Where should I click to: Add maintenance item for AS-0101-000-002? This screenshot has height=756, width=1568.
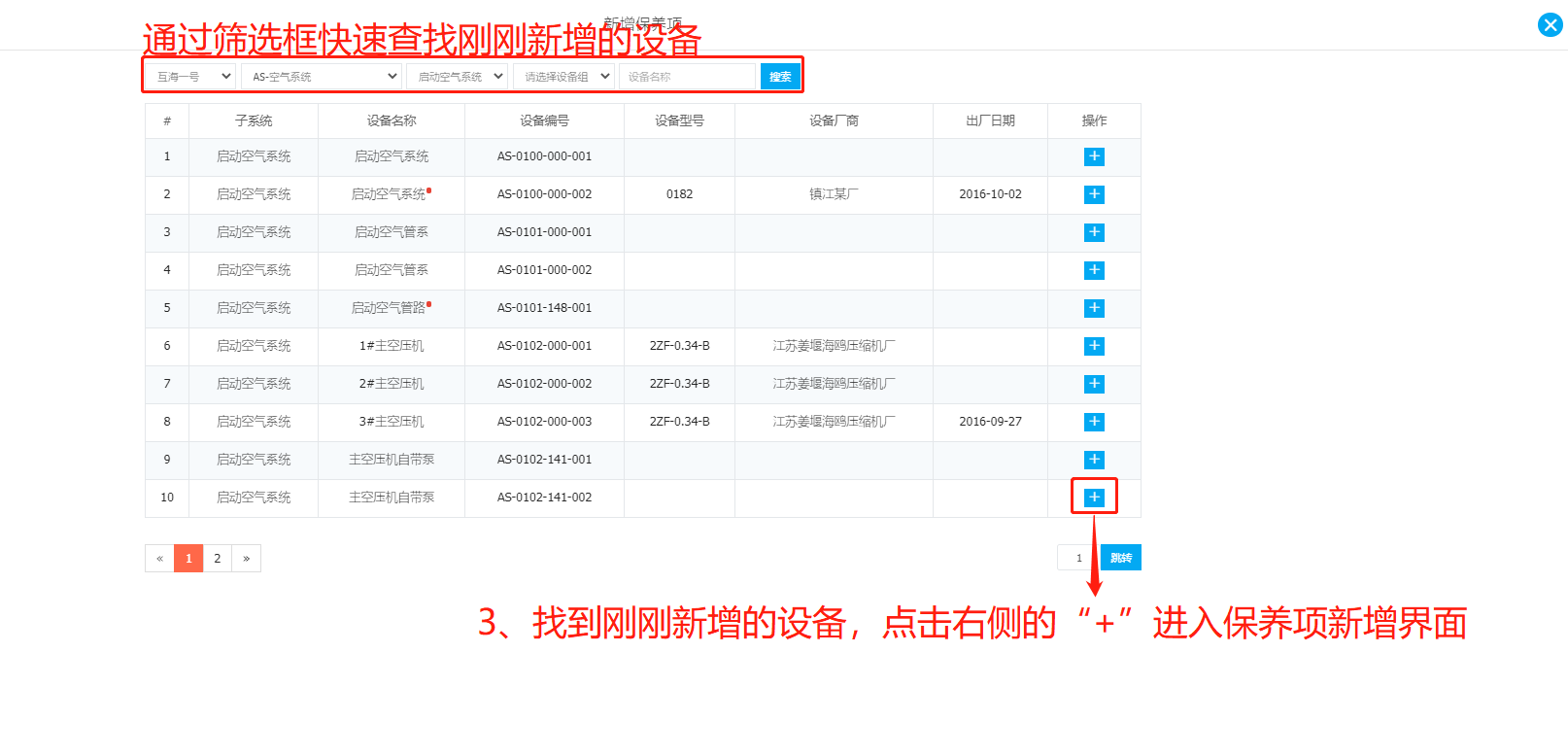[x=1094, y=270]
